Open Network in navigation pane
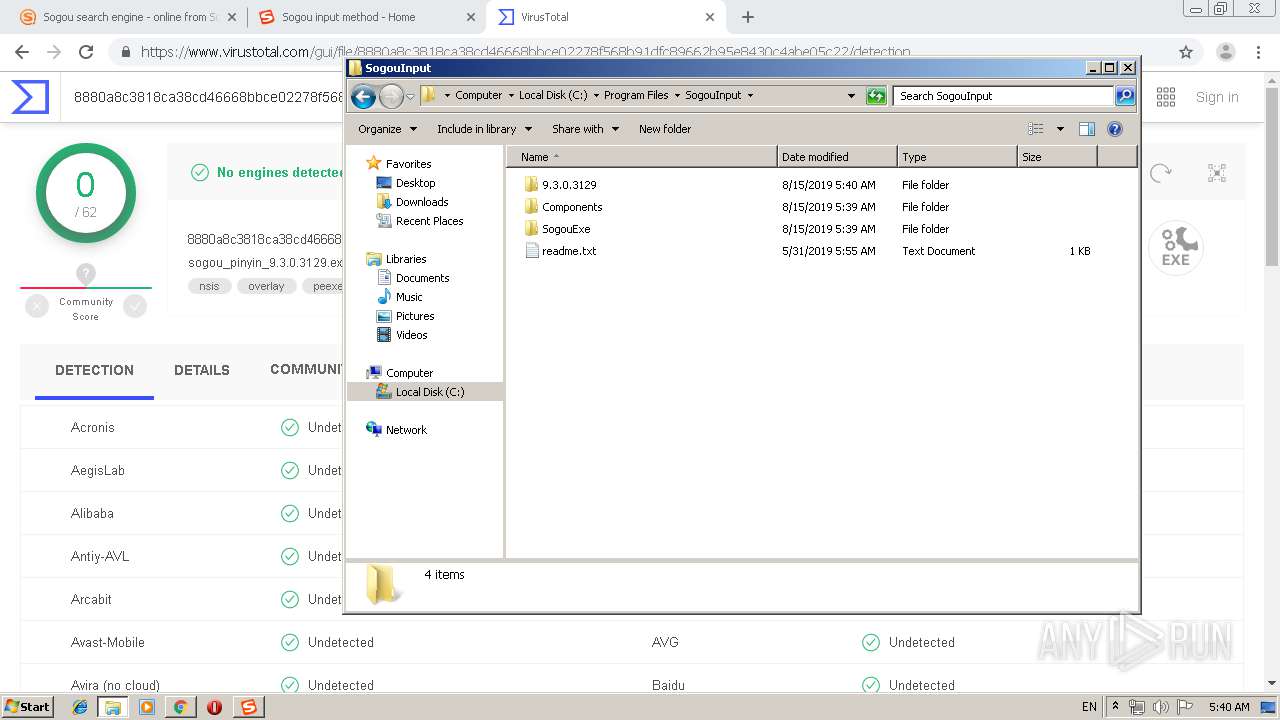This screenshot has width=1280, height=720. point(406,430)
